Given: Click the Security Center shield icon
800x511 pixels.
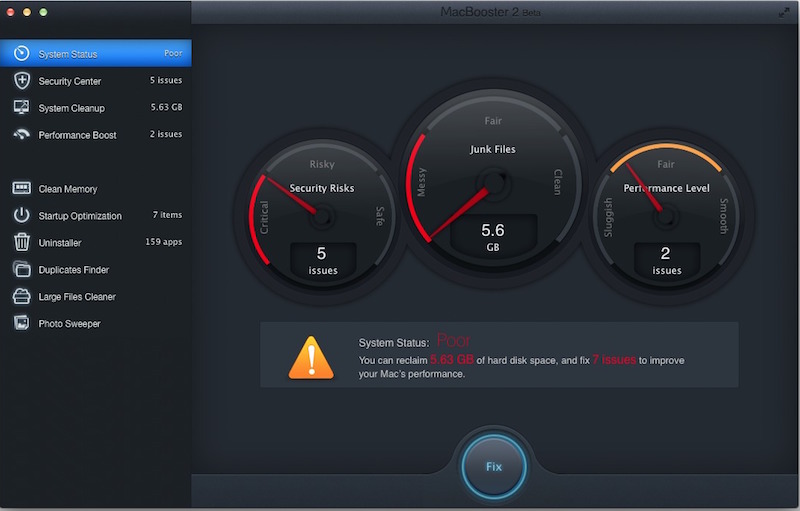Looking at the screenshot, I should tap(21, 80).
